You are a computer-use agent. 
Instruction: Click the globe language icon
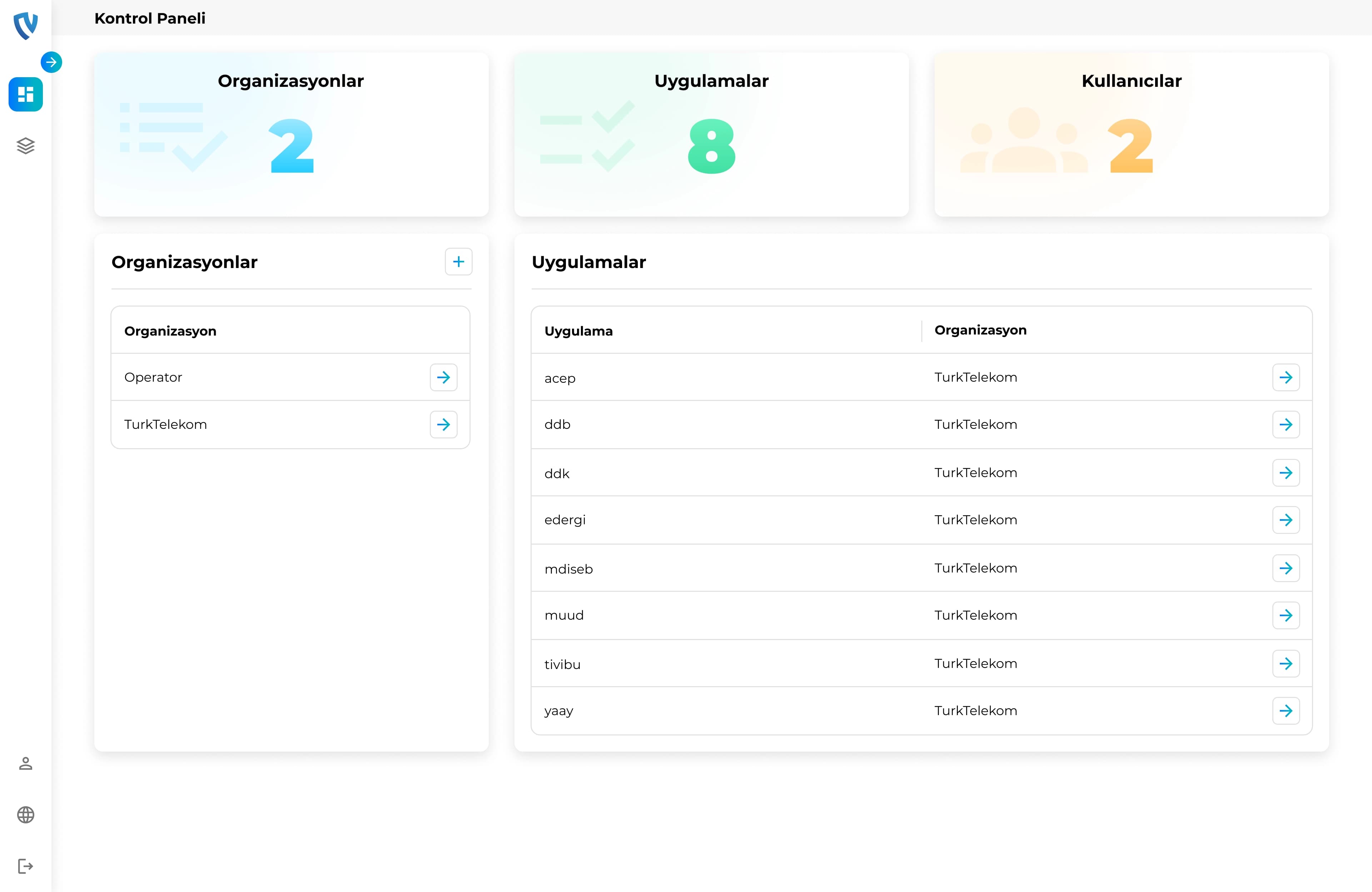click(x=26, y=815)
